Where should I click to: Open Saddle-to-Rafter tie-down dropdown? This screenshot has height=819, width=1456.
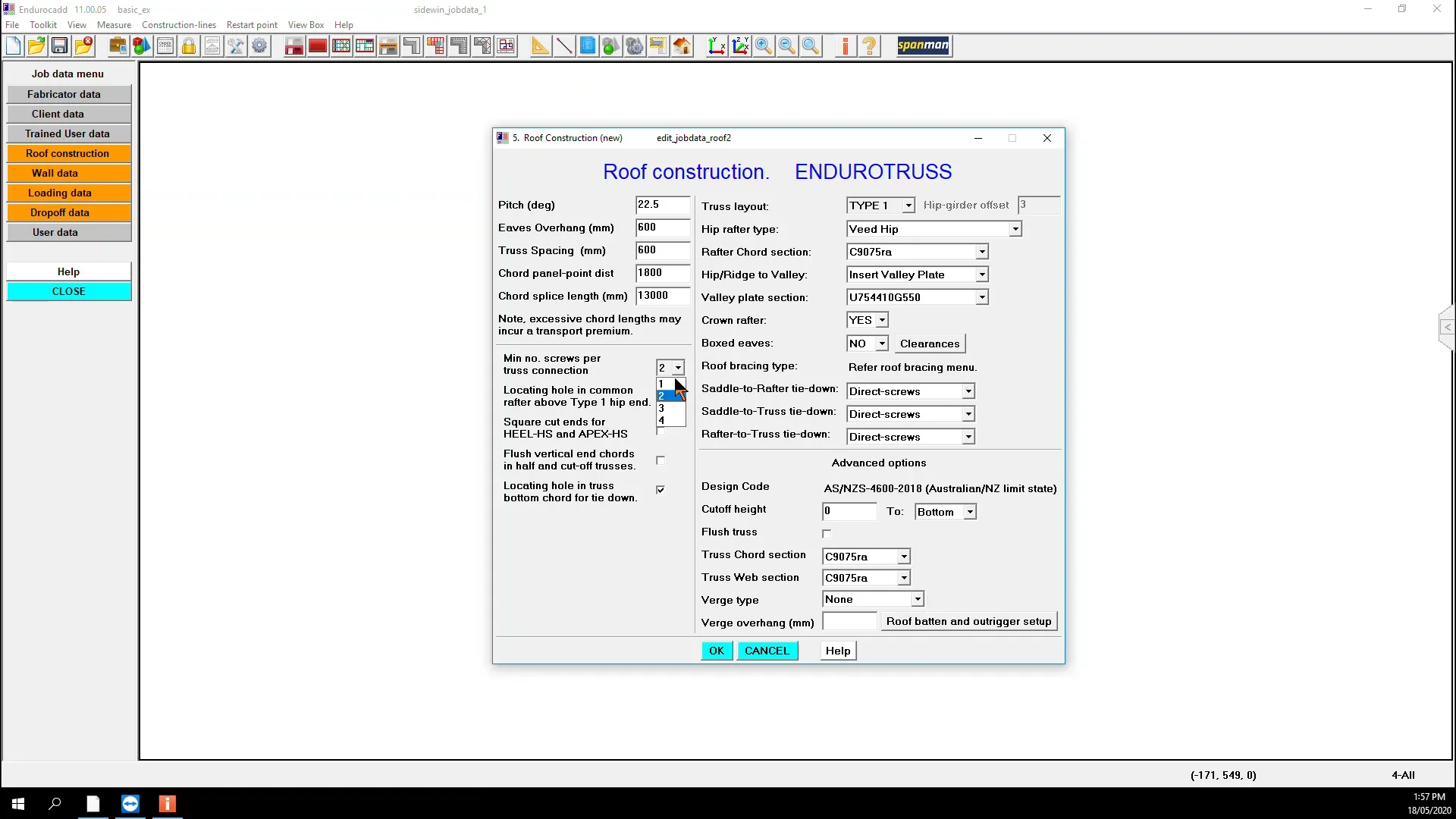point(968,391)
